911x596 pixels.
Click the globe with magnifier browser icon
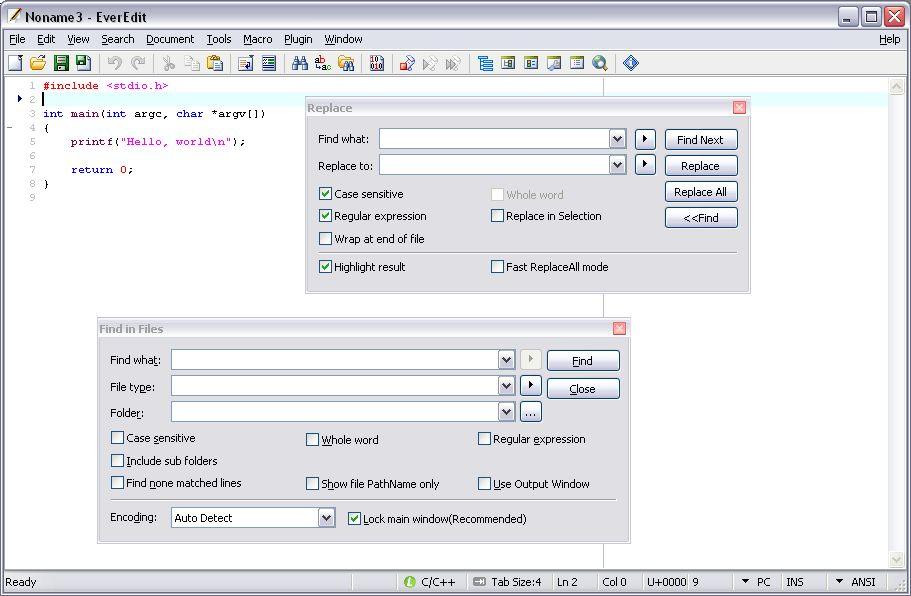[x=600, y=63]
